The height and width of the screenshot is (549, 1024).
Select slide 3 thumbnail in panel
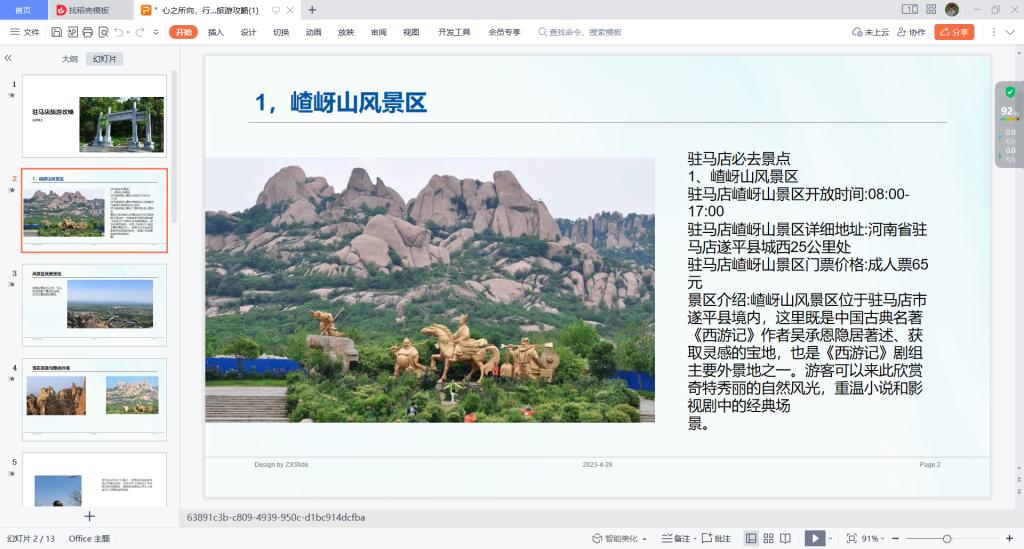pyautogui.click(x=94, y=304)
